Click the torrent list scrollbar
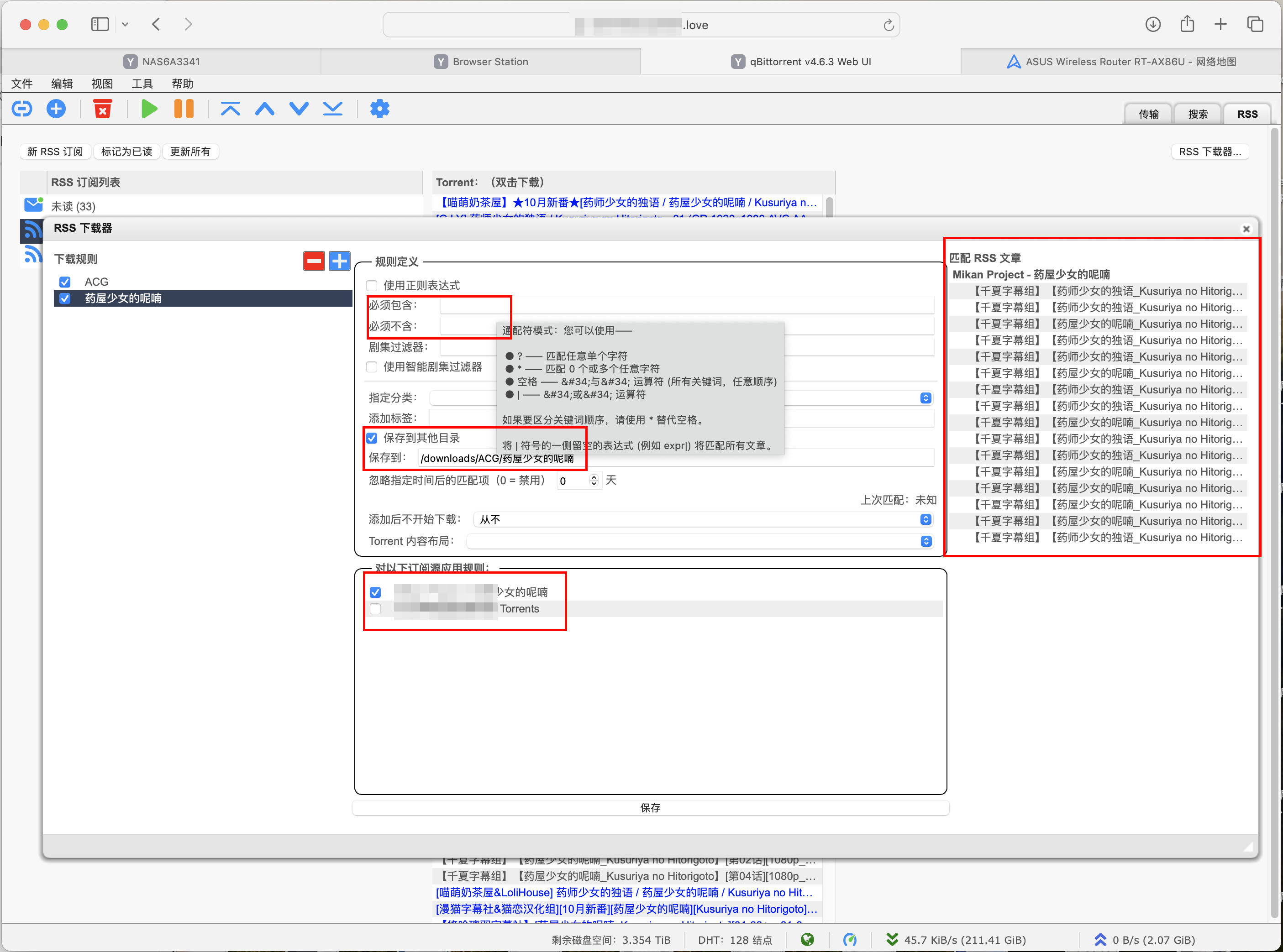 click(829, 207)
